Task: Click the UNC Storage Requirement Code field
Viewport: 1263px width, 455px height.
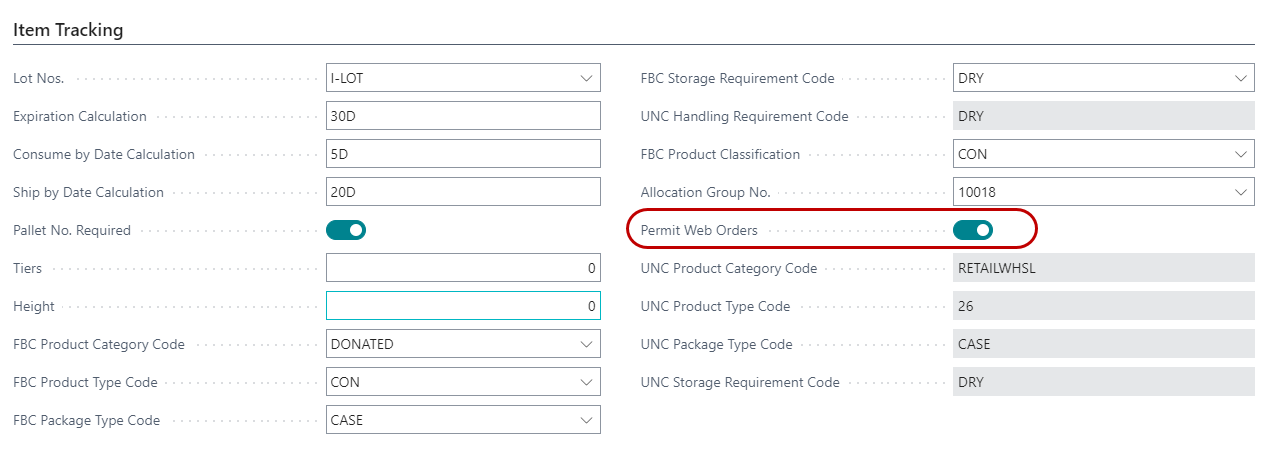Action: pyautogui.click(x=1103, y=382)
